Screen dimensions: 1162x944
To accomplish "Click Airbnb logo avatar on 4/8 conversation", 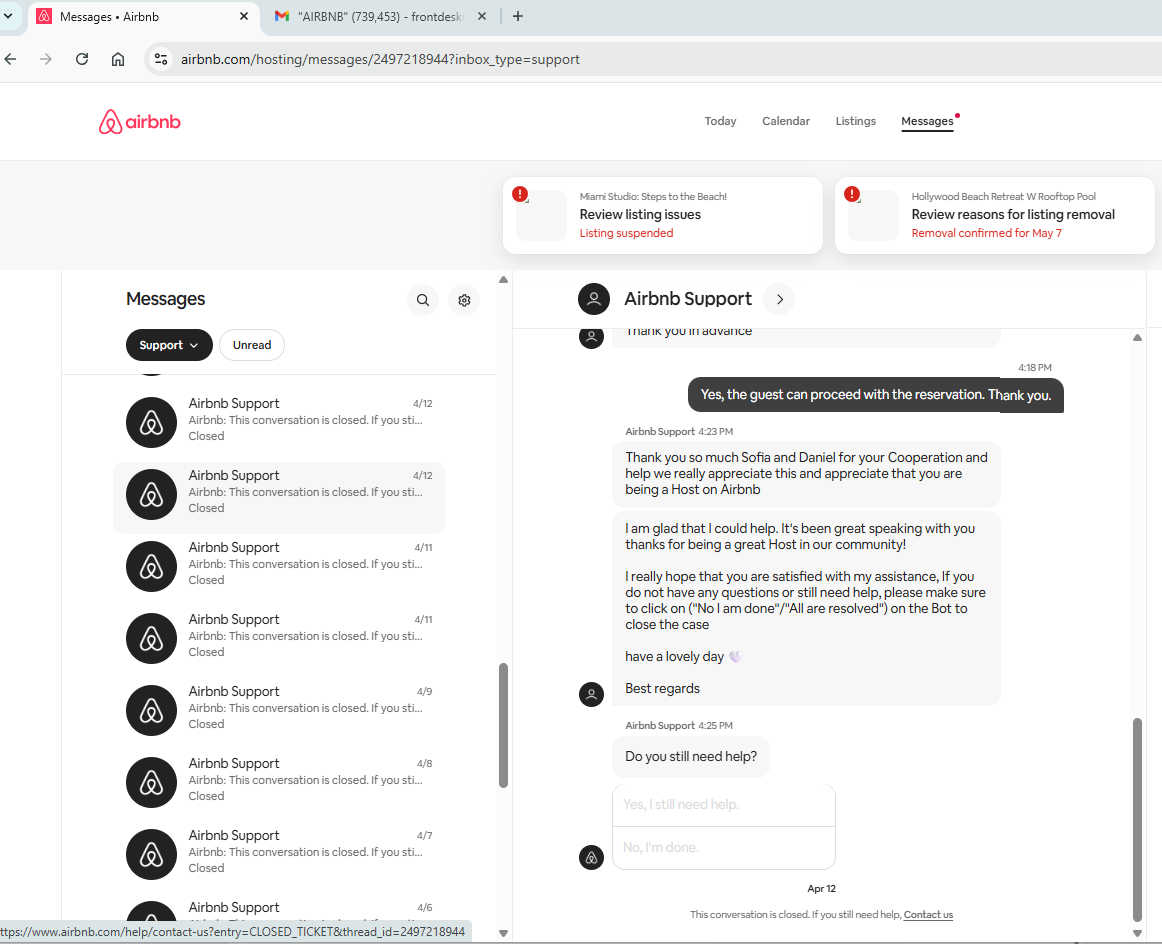I will point(151,782).
